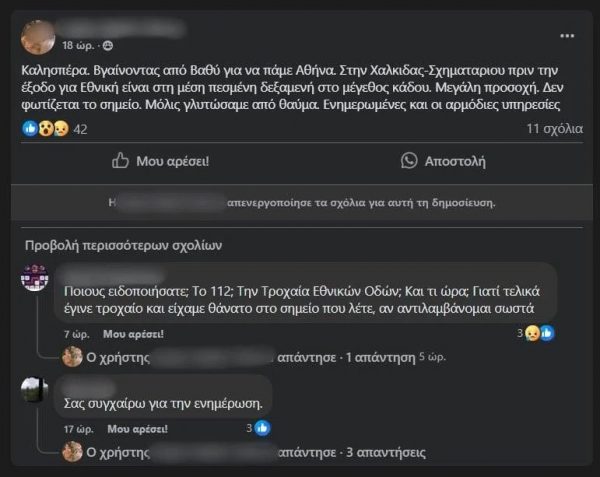This screenshot has width=600, height=477.
Task: Open the post options three-dot menu
Action: coord(569,37)
